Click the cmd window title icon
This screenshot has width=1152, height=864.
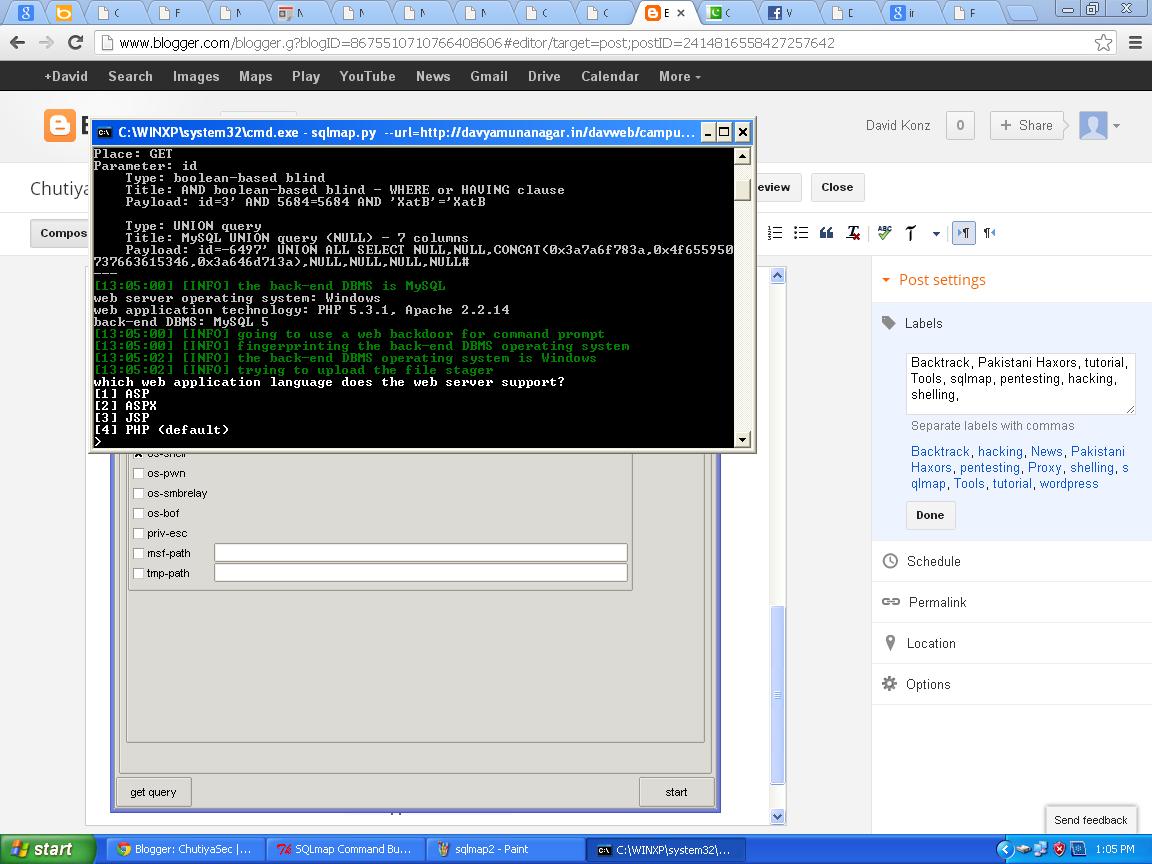click(x=104, y=132)
